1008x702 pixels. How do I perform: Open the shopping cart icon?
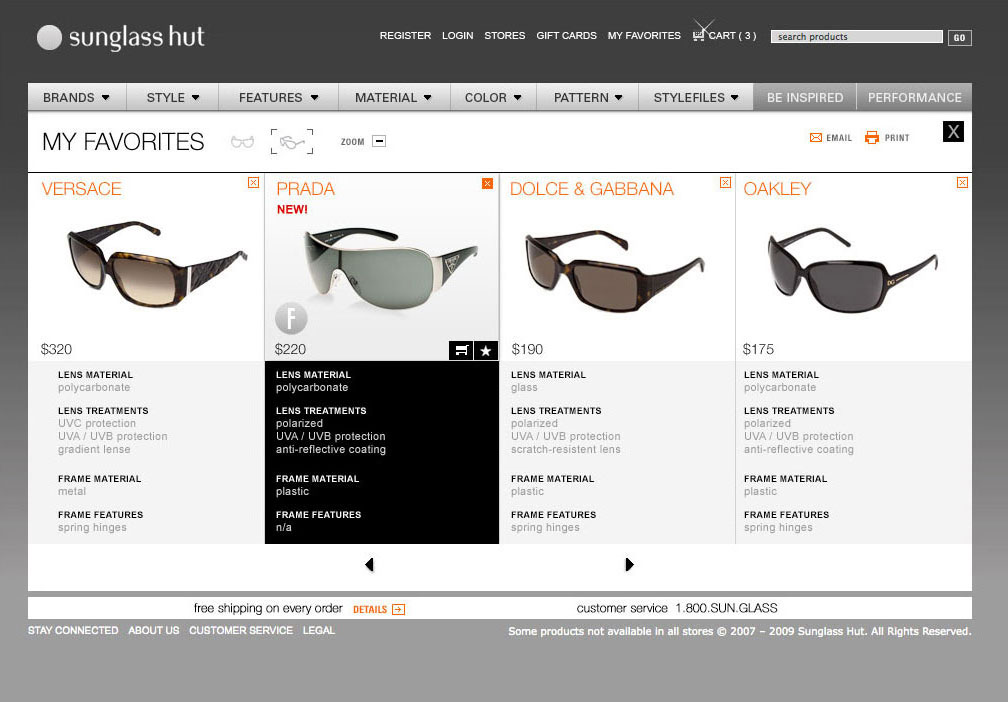[x=700, y=35]
